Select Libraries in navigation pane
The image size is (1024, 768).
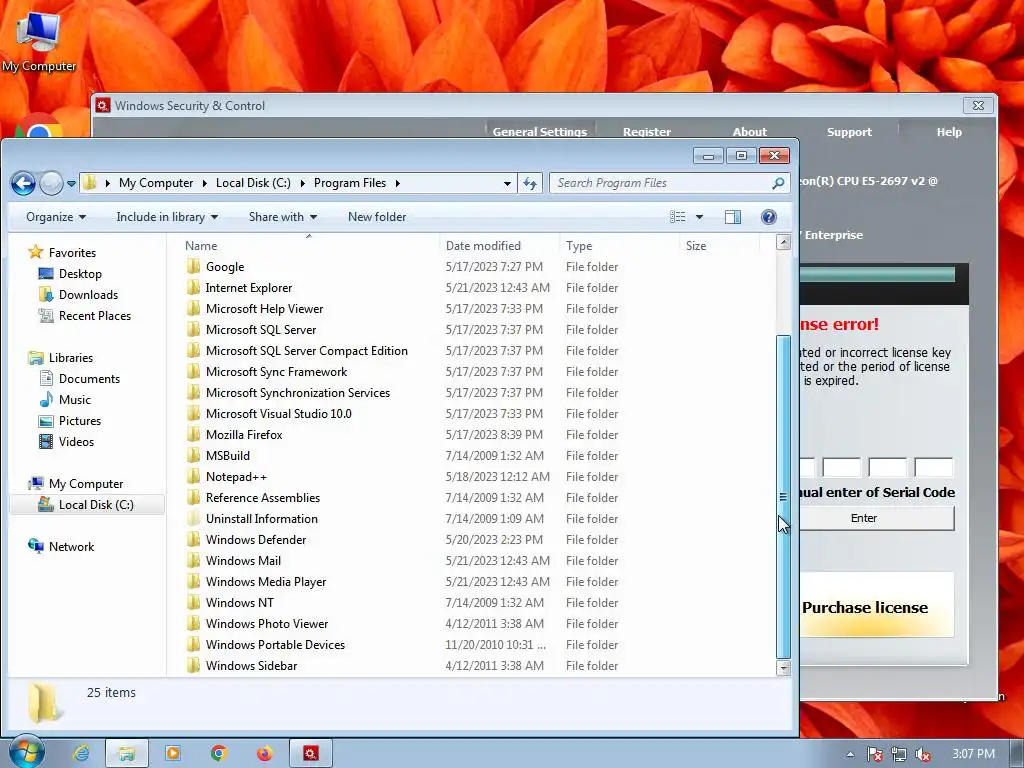click(x=61, y=358)
